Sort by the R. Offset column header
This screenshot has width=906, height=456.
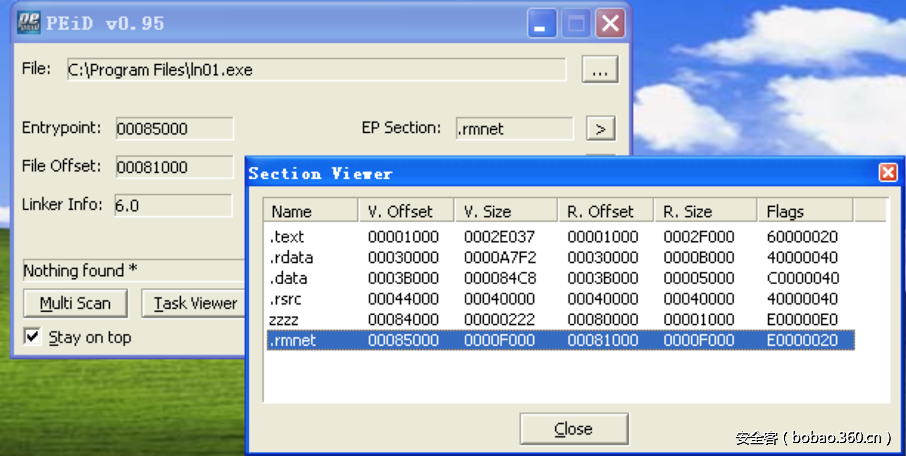[606, 211]
